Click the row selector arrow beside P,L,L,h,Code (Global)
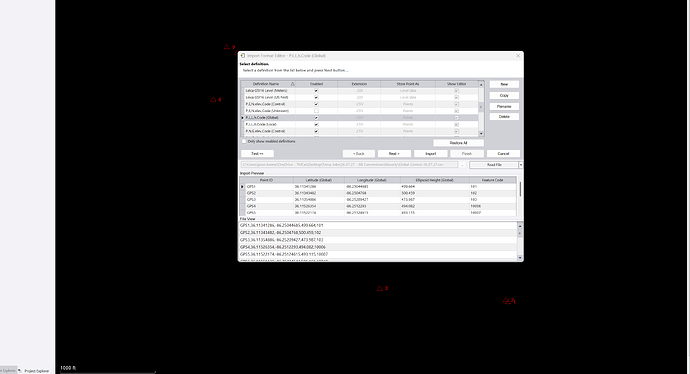Screen dimensions: 690x374 (x=242, y=118)
